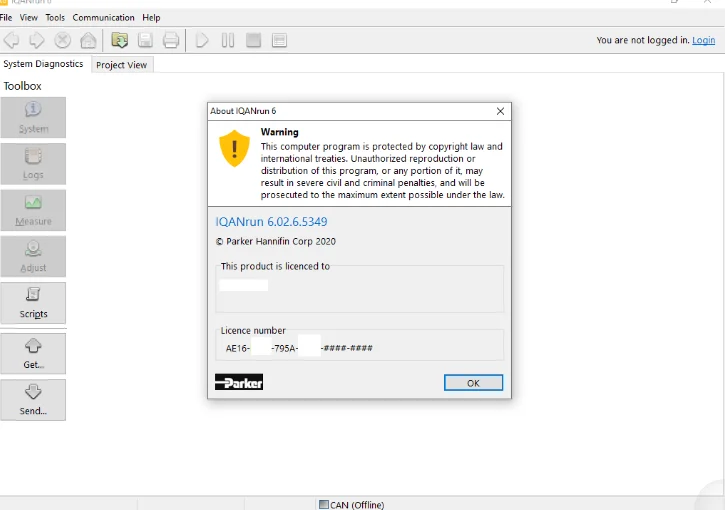Click the list view toolbar icon
The image size is (725, 510).
point(279,40)
